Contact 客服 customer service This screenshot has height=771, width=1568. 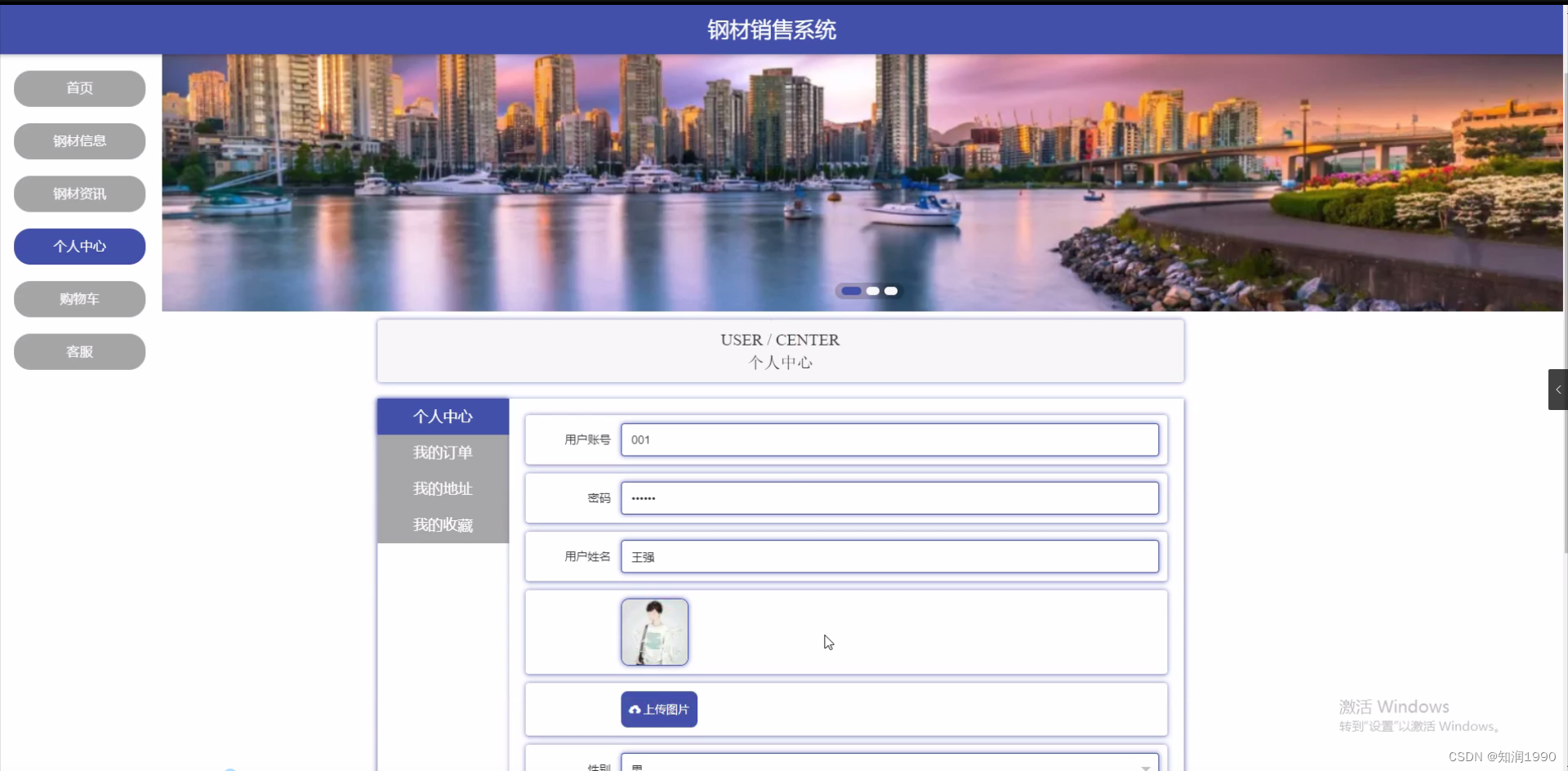(x=78, y=351)
